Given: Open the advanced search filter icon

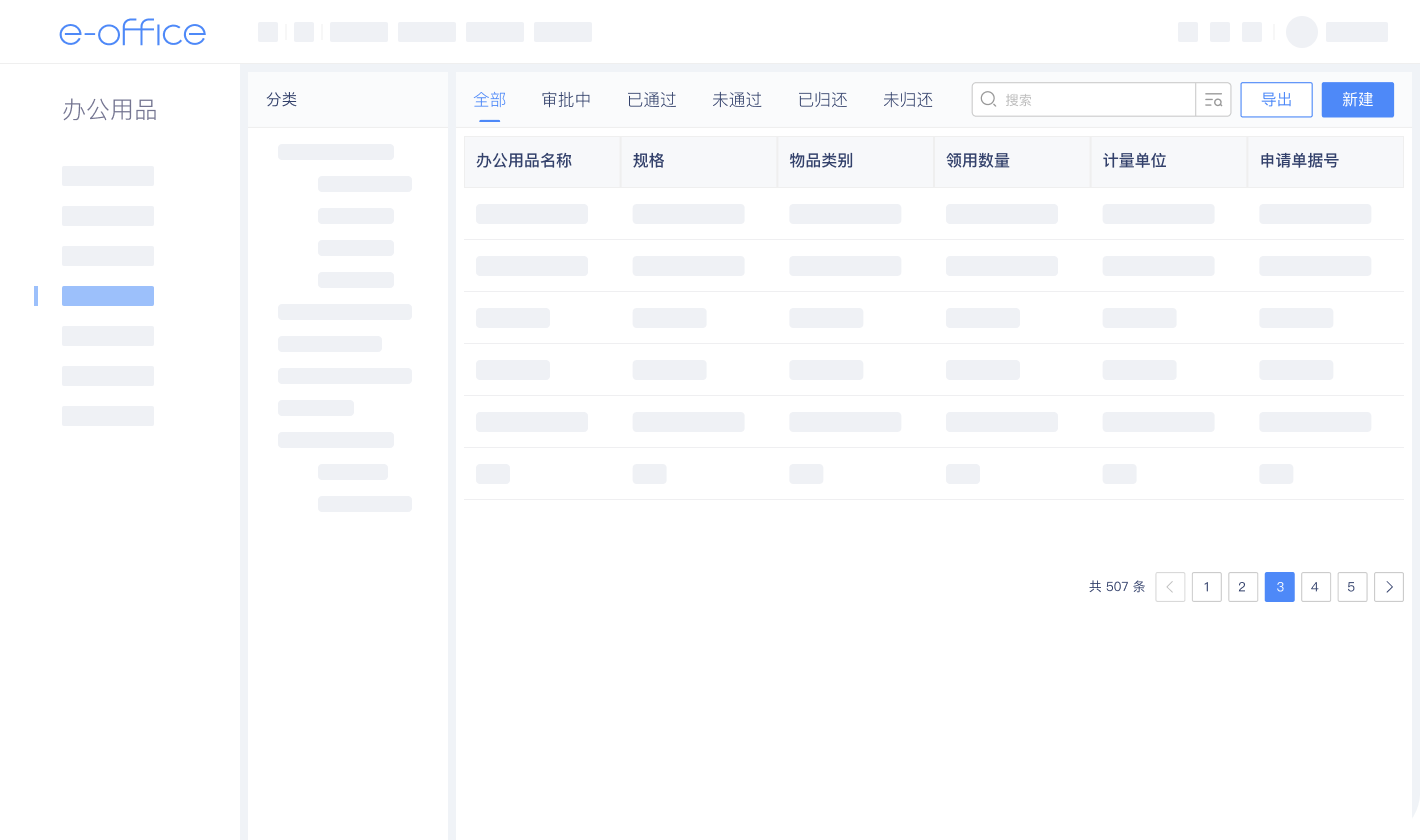Looking at the screenshot, I should [1214, 100].
